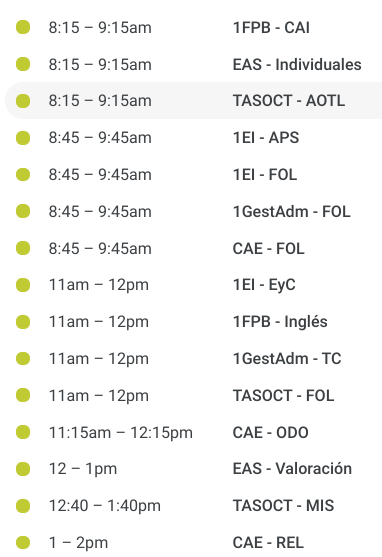Open the EAS - Valoración event

(194, 469)
